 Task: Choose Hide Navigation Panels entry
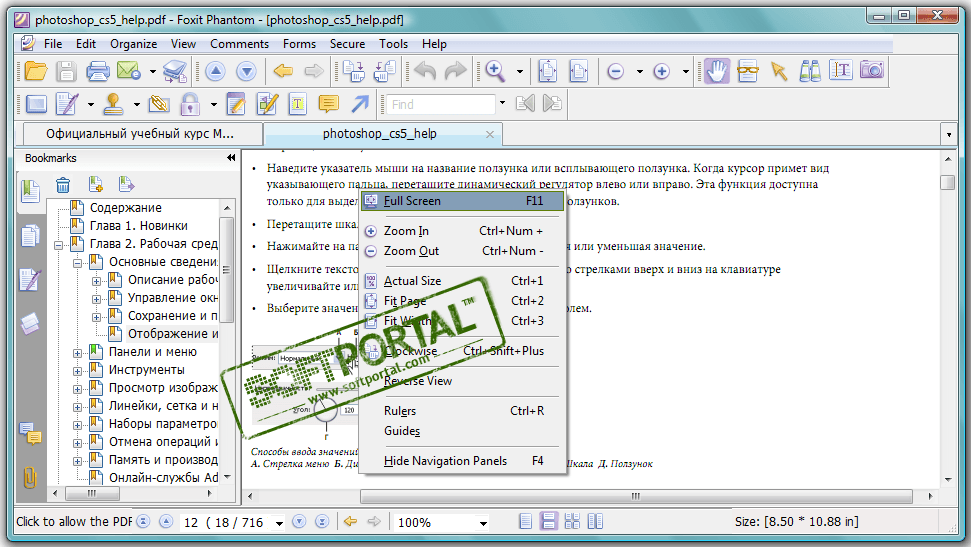coord(463,461)
